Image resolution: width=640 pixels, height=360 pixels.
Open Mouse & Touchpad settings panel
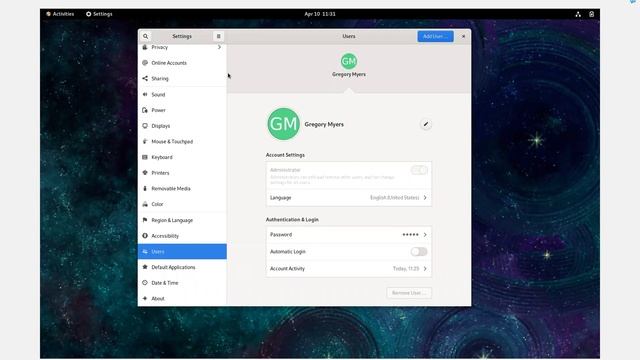tap(182, 141)
